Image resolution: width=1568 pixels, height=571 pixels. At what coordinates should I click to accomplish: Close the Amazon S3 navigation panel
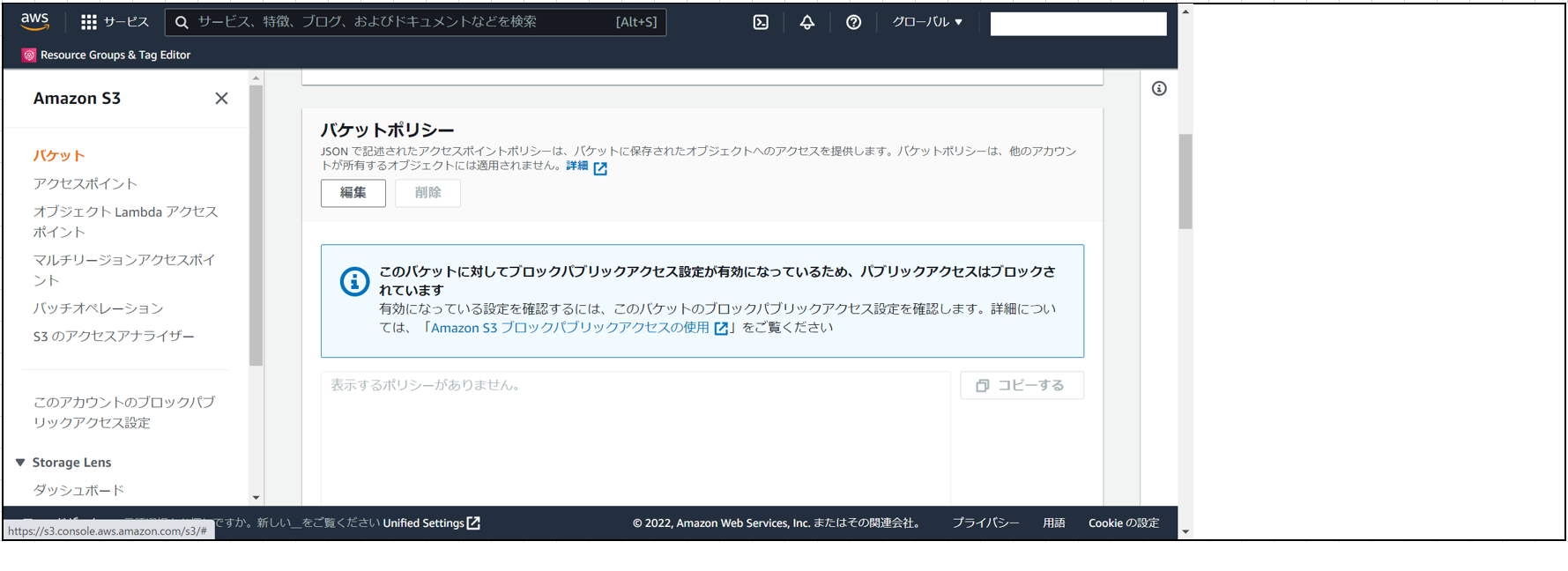point(221,99)
